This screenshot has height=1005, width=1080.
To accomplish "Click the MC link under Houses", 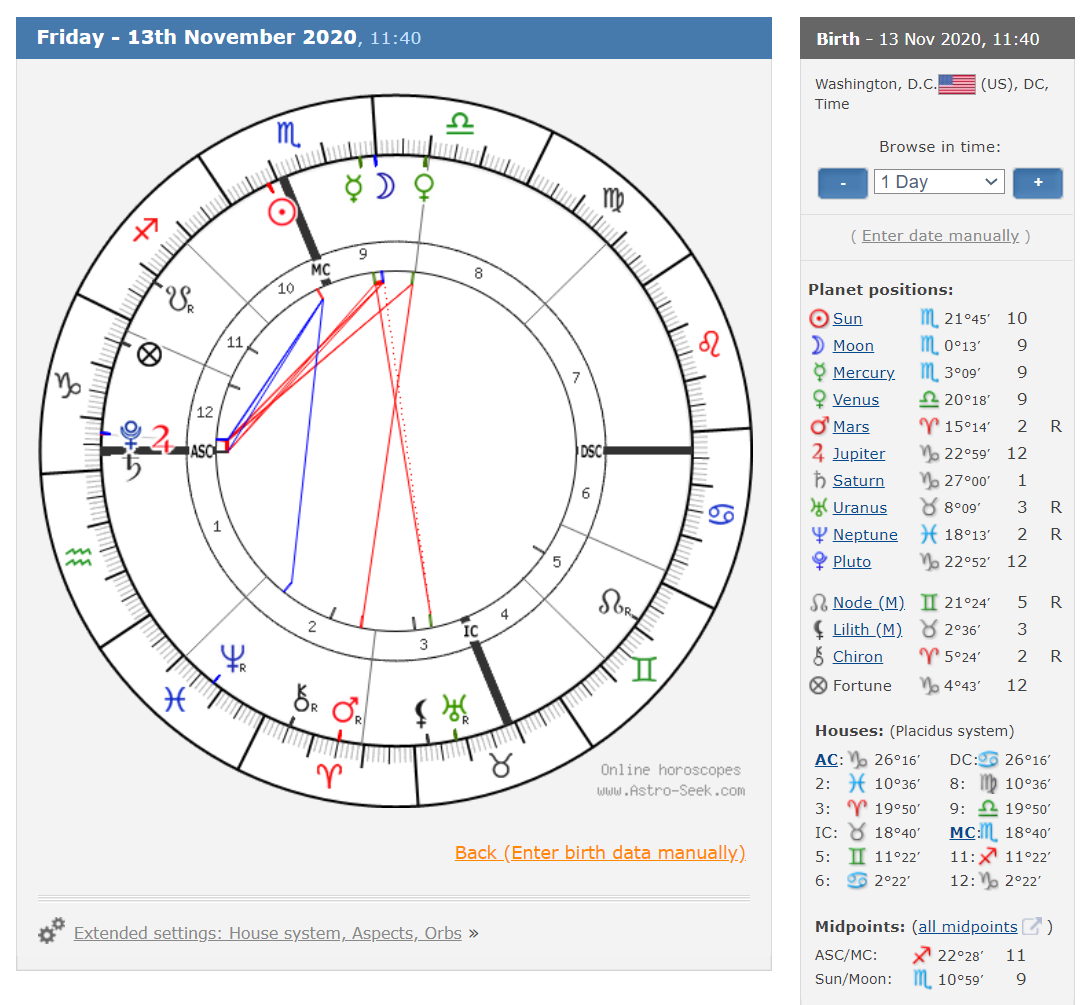I will click(x=962, y=832).
